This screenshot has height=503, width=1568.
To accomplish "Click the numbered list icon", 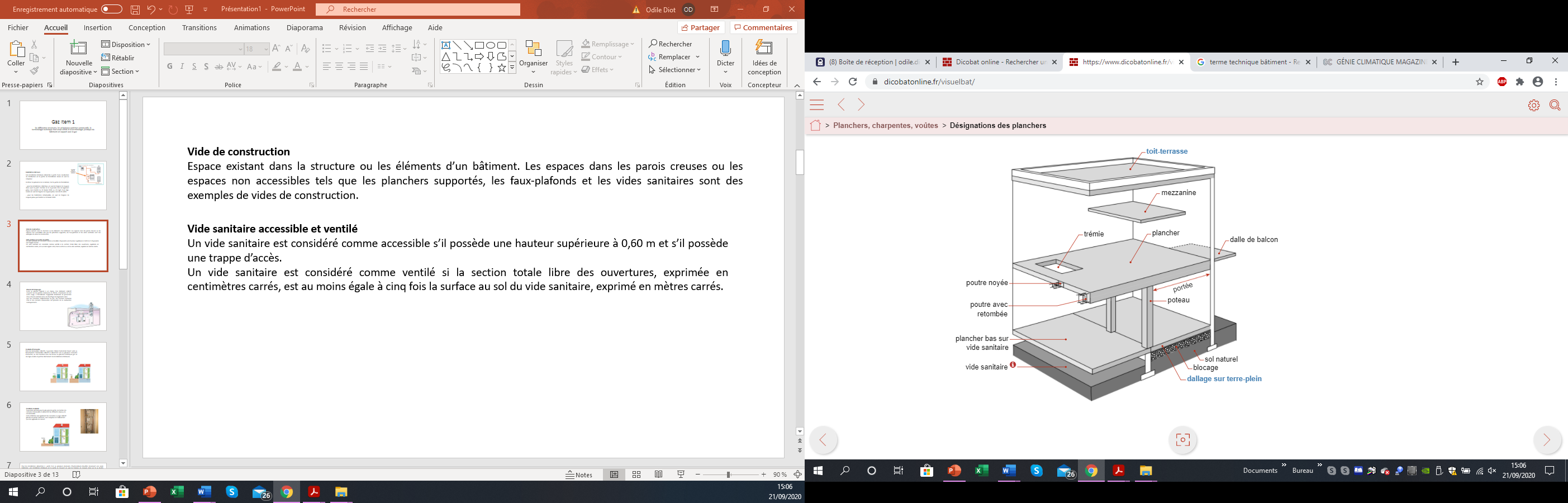I will click(348, 48).
